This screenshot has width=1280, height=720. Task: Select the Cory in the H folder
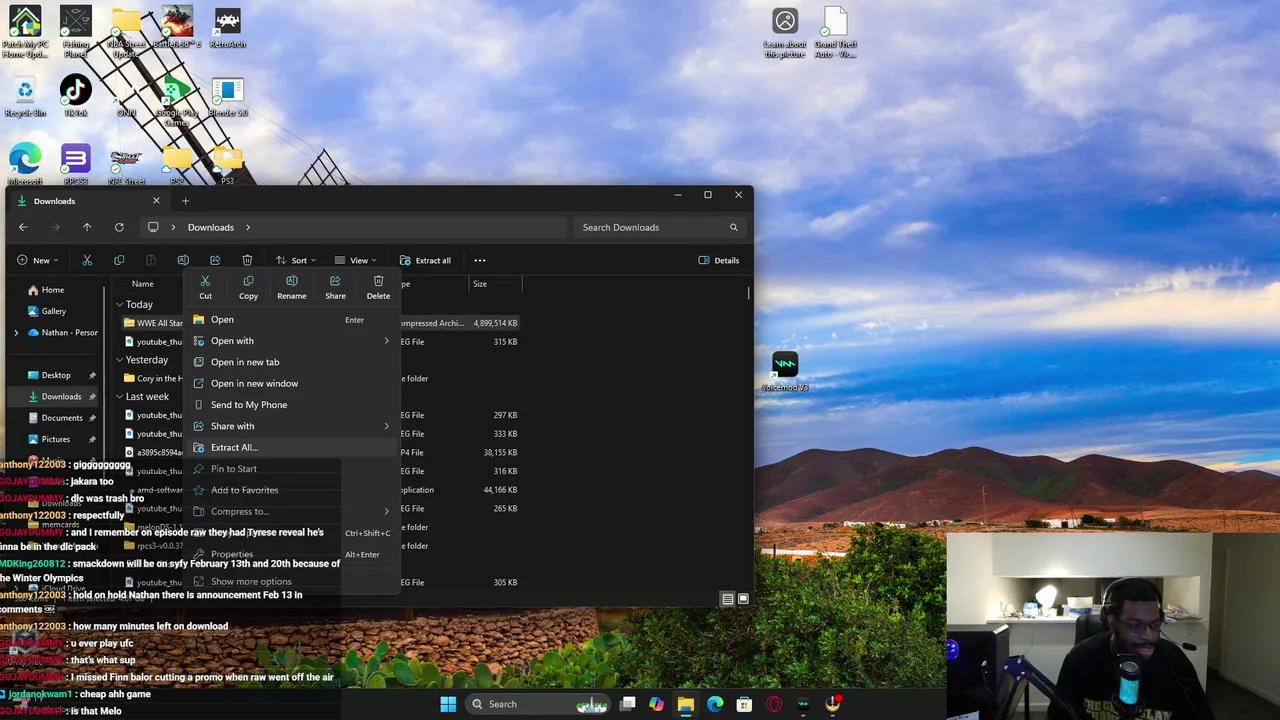pos(153,378)
